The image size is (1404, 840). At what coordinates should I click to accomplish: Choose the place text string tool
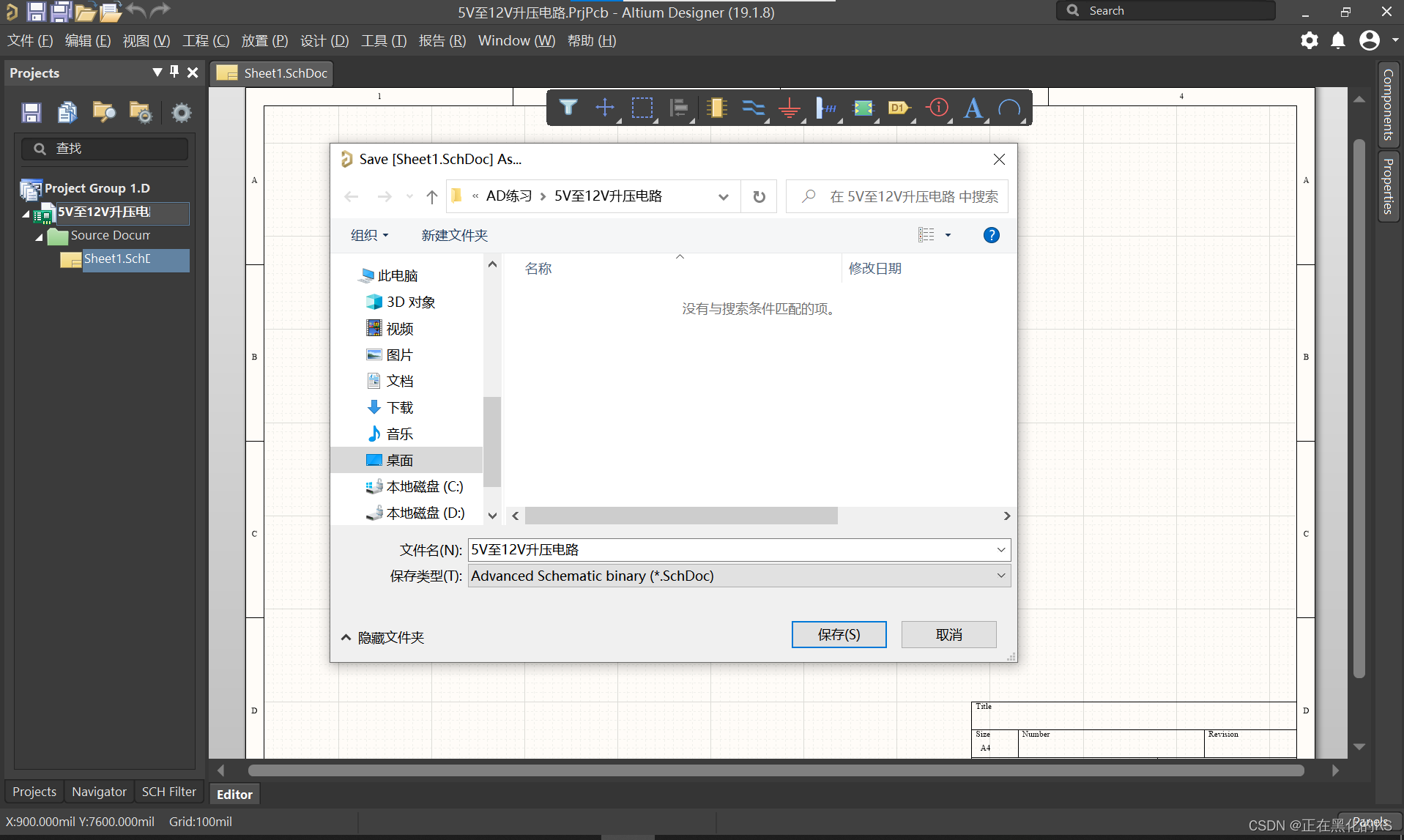(973, 108)
